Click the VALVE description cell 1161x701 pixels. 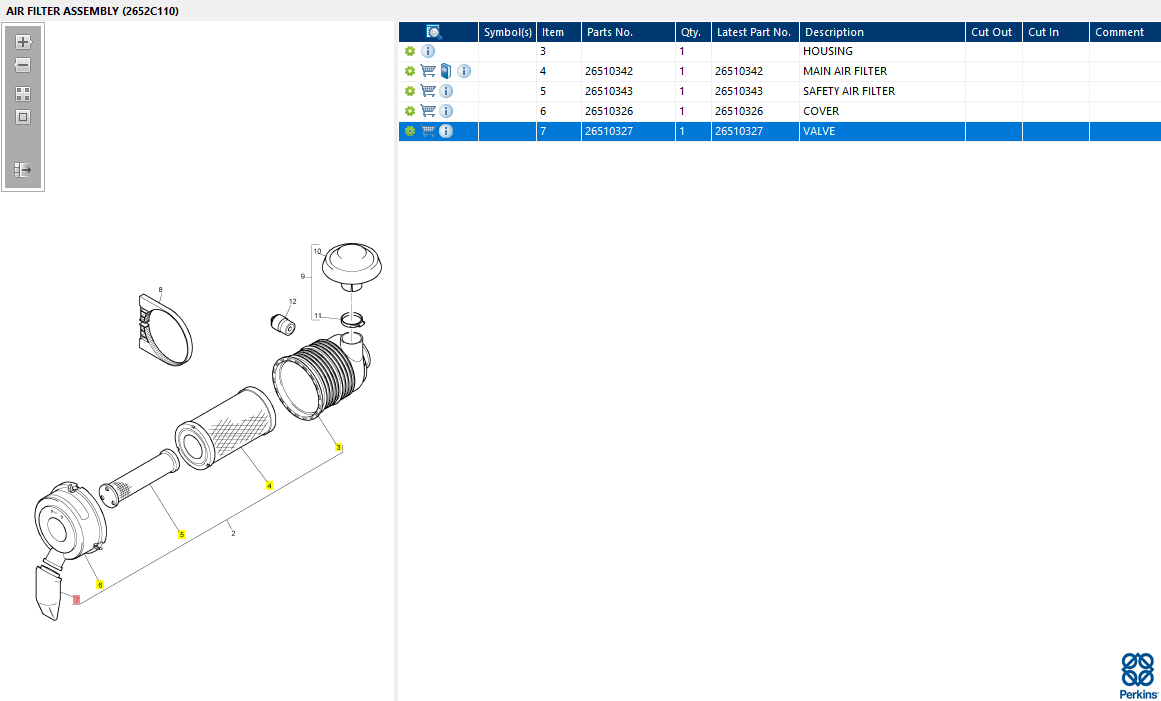(x=882, y=131)
